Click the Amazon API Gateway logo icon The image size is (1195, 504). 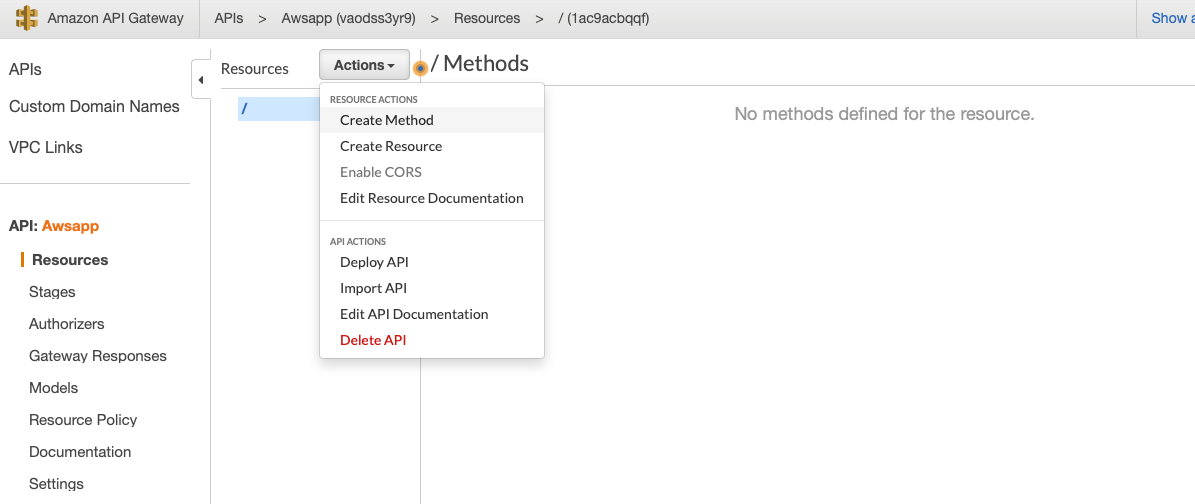pyautogui.click(x=27, y=18)
